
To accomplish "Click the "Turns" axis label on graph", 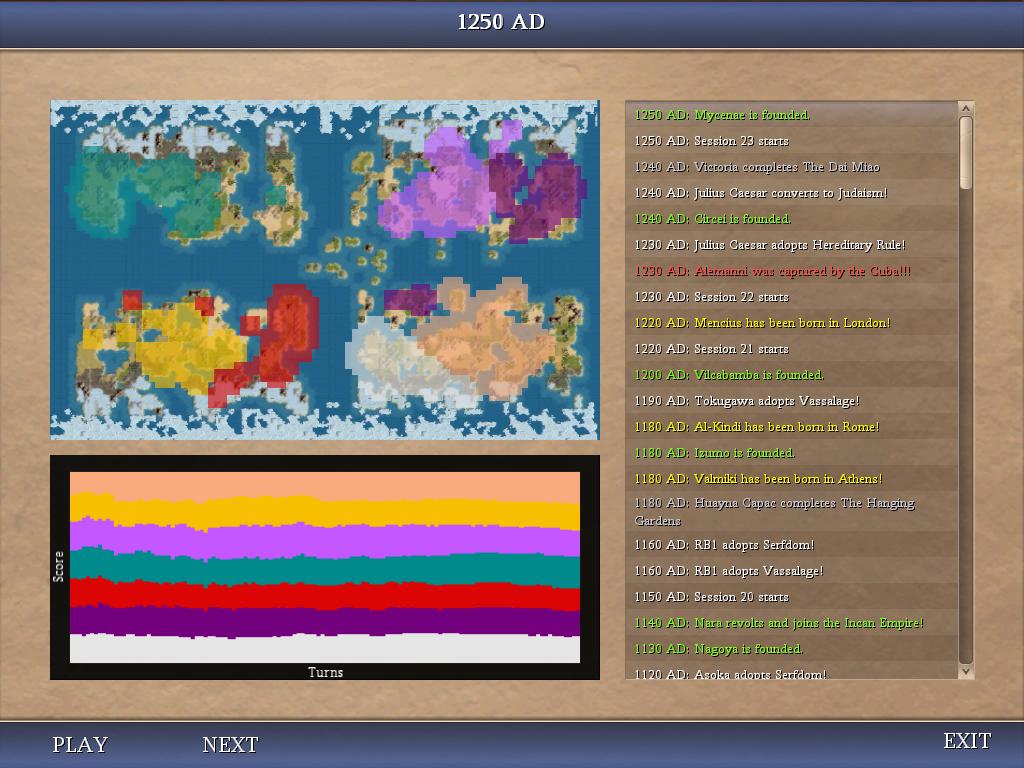I will pos(325,672).
